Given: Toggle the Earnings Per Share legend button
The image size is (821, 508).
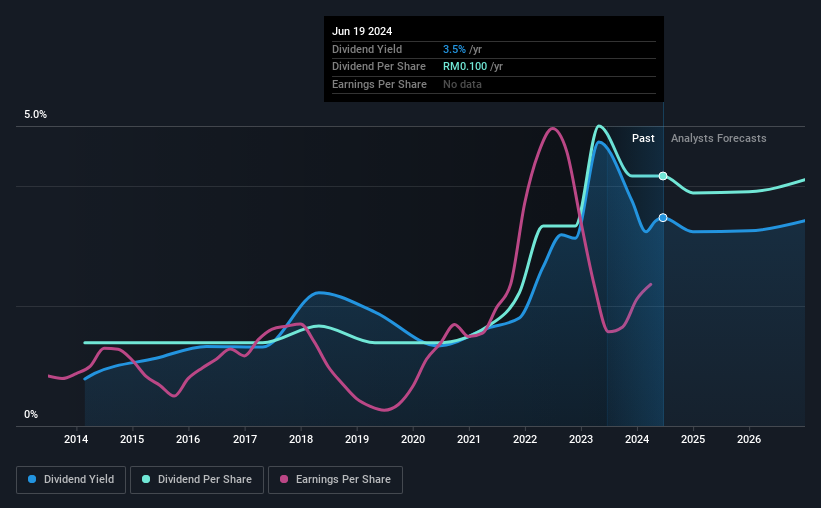Looking at the screenshot, I should coord(335,480).
